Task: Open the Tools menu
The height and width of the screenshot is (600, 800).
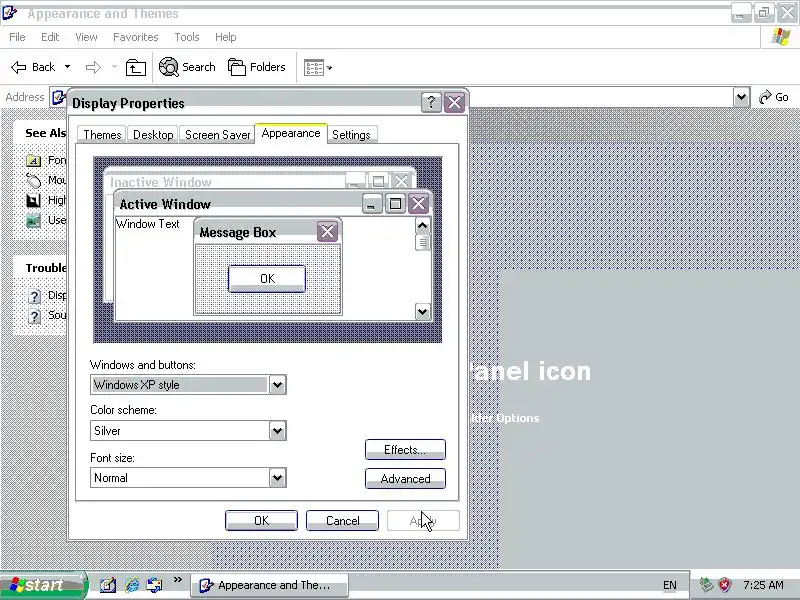Action: click(x=187, y=37)
